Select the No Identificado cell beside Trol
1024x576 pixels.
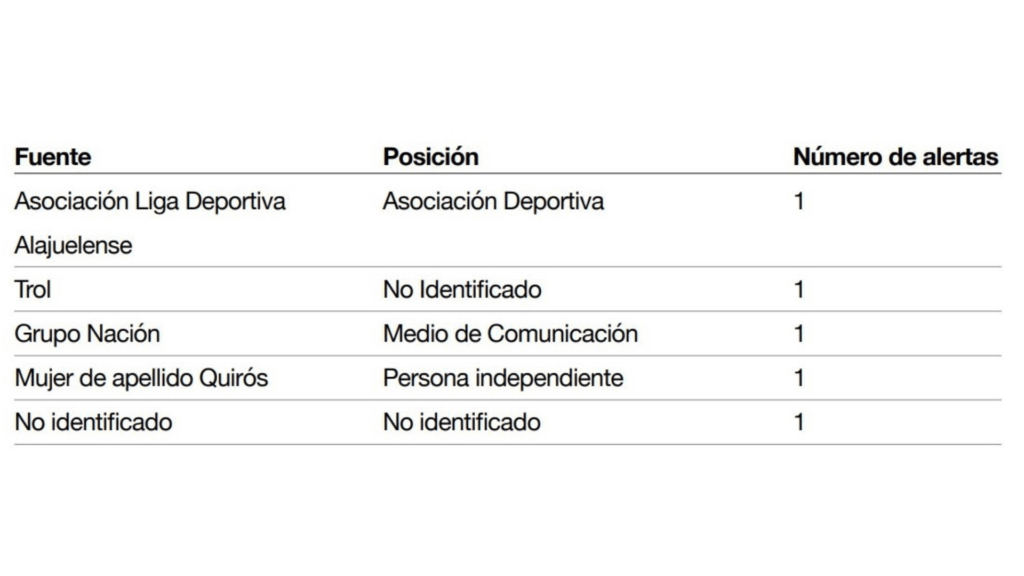coord(462,289)
